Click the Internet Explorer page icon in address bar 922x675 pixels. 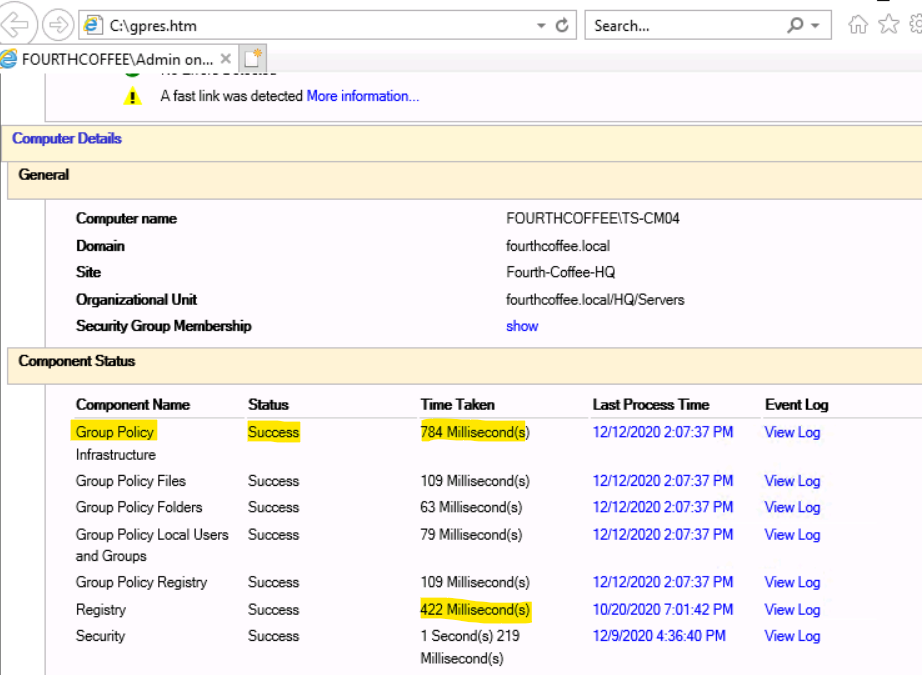point(93,25)
